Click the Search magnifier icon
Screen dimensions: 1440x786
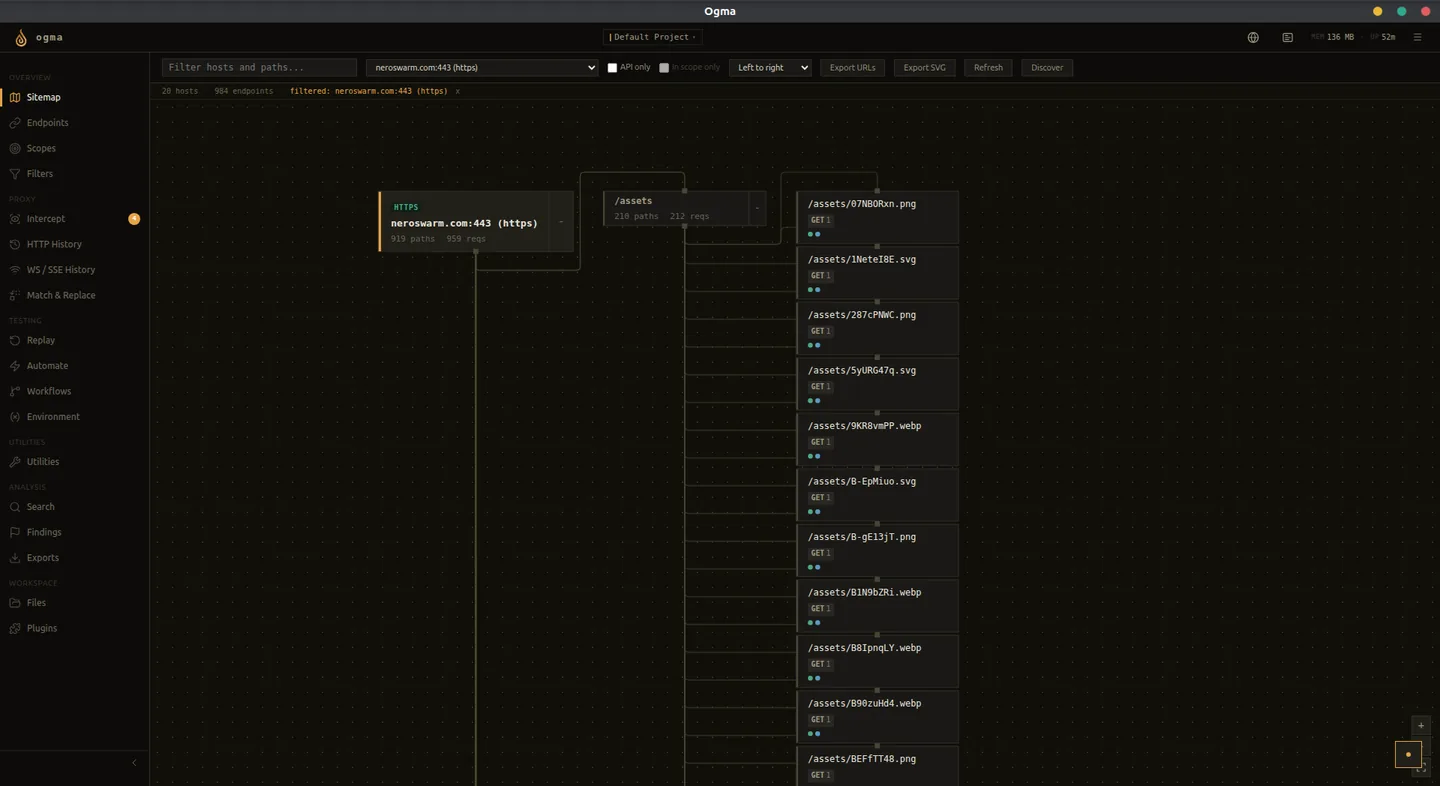(15, 507)
